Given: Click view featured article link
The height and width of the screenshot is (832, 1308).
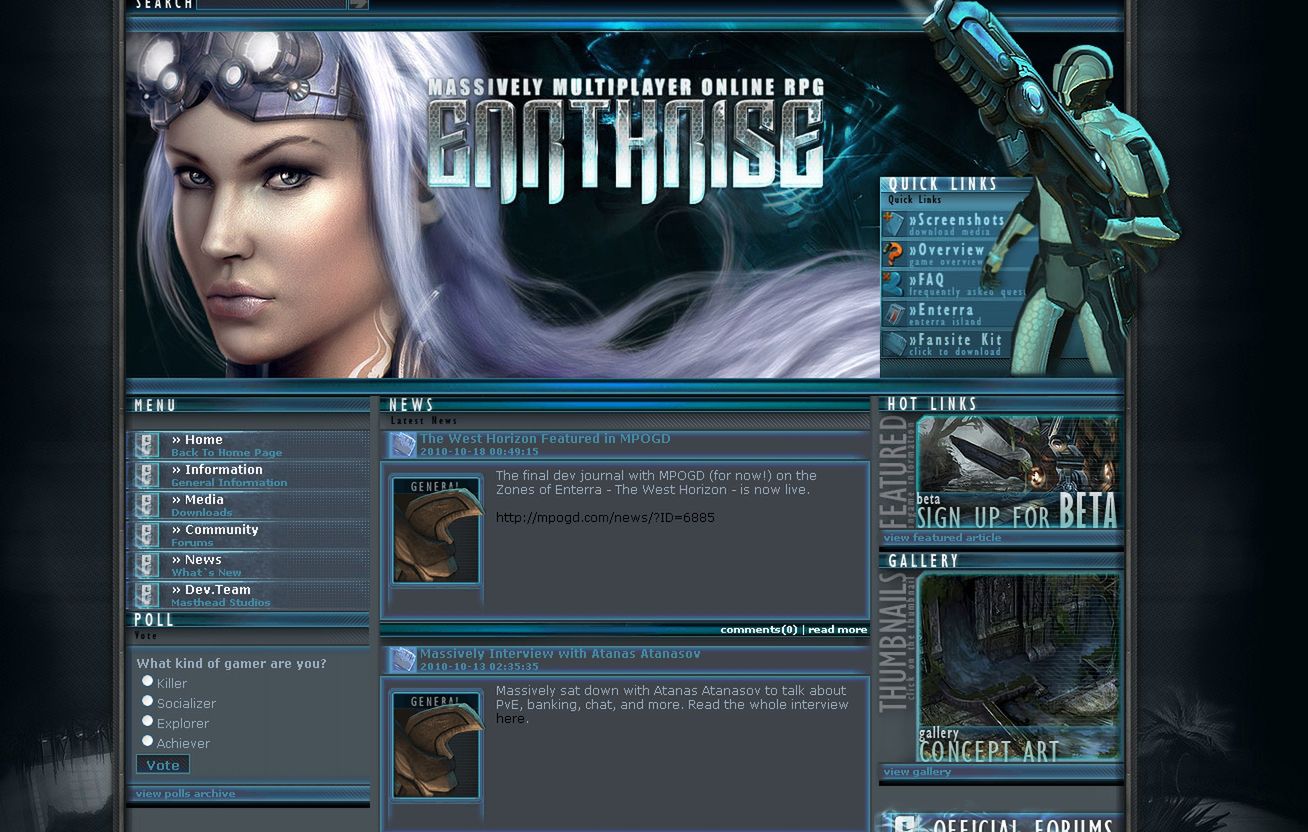Looking at the screenshot, I should coord(942,538).
